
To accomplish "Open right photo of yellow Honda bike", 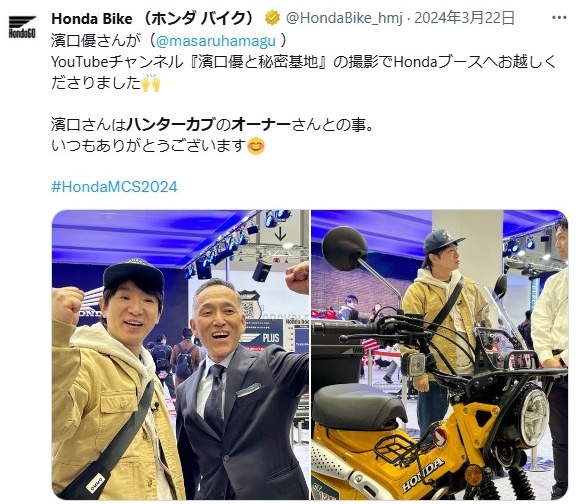I will [439, 355].
